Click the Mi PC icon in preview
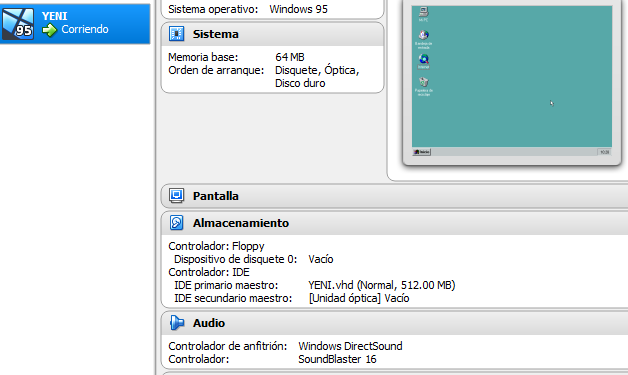 pyautogui.click(x=423, y=14)
